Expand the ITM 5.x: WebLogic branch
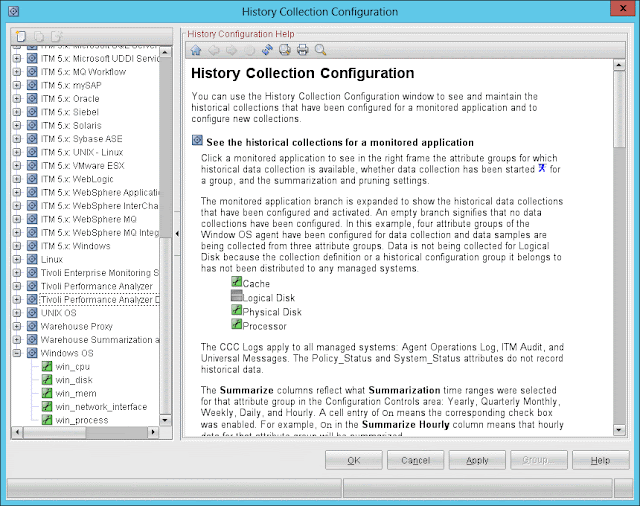 17,179
